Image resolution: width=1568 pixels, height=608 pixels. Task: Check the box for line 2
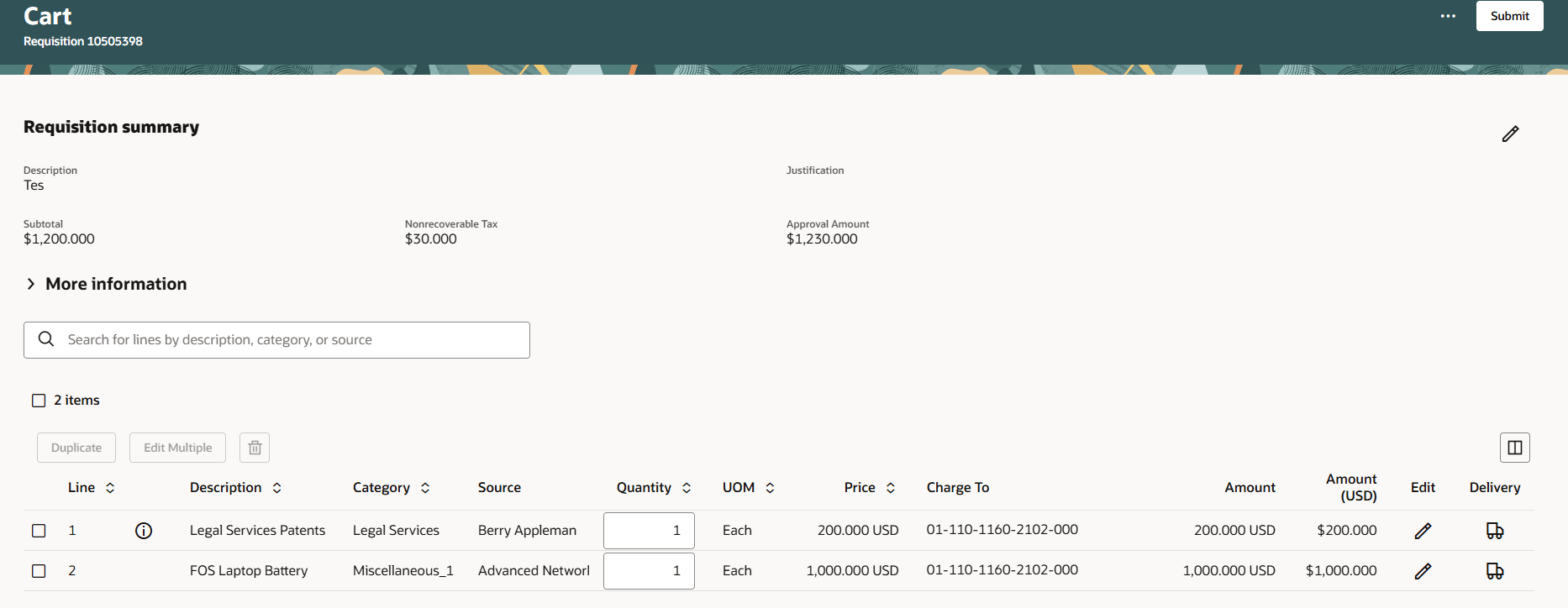click(x=39, y=571)
